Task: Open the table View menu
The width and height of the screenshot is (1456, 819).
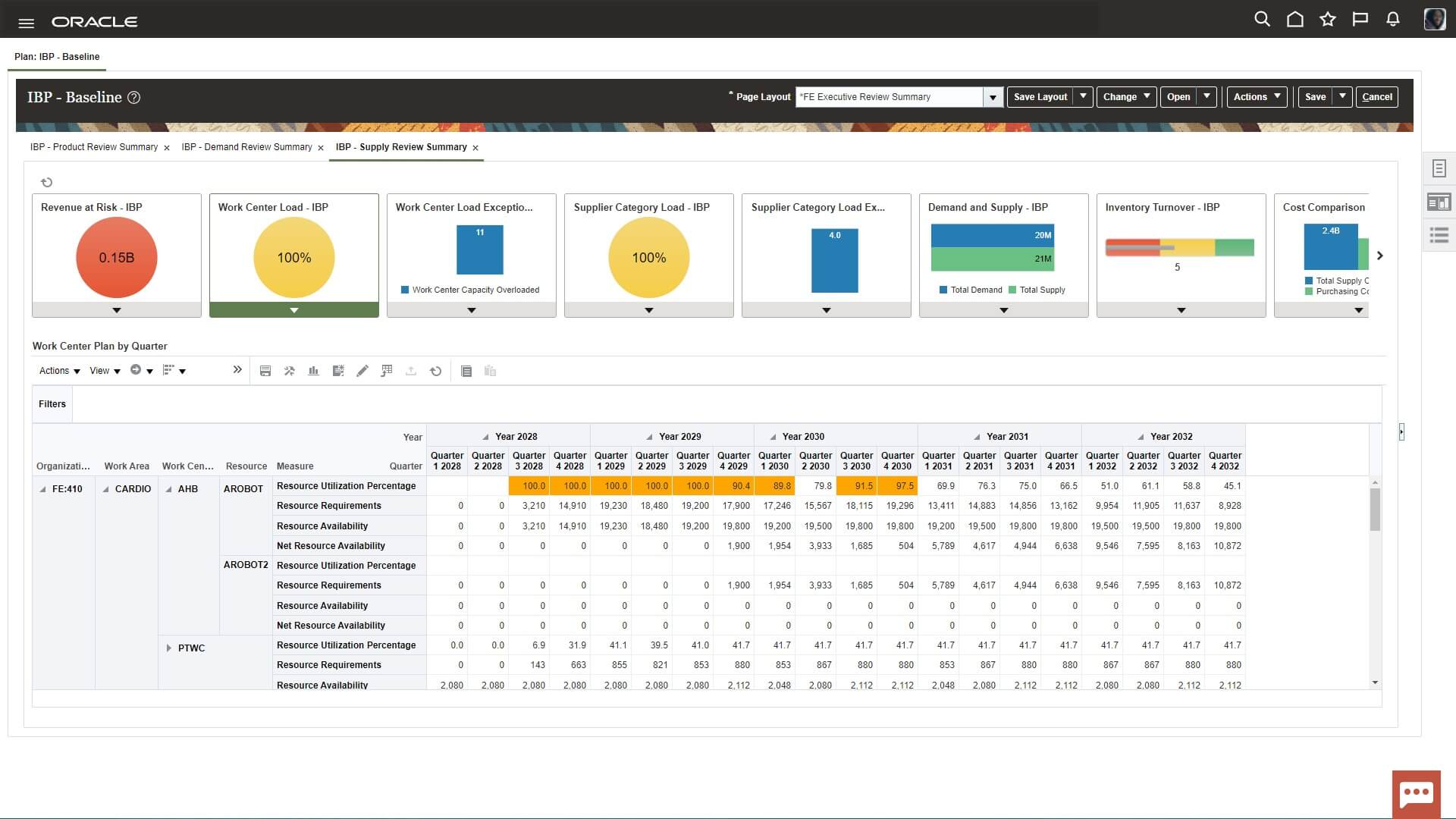Action: 105,371
